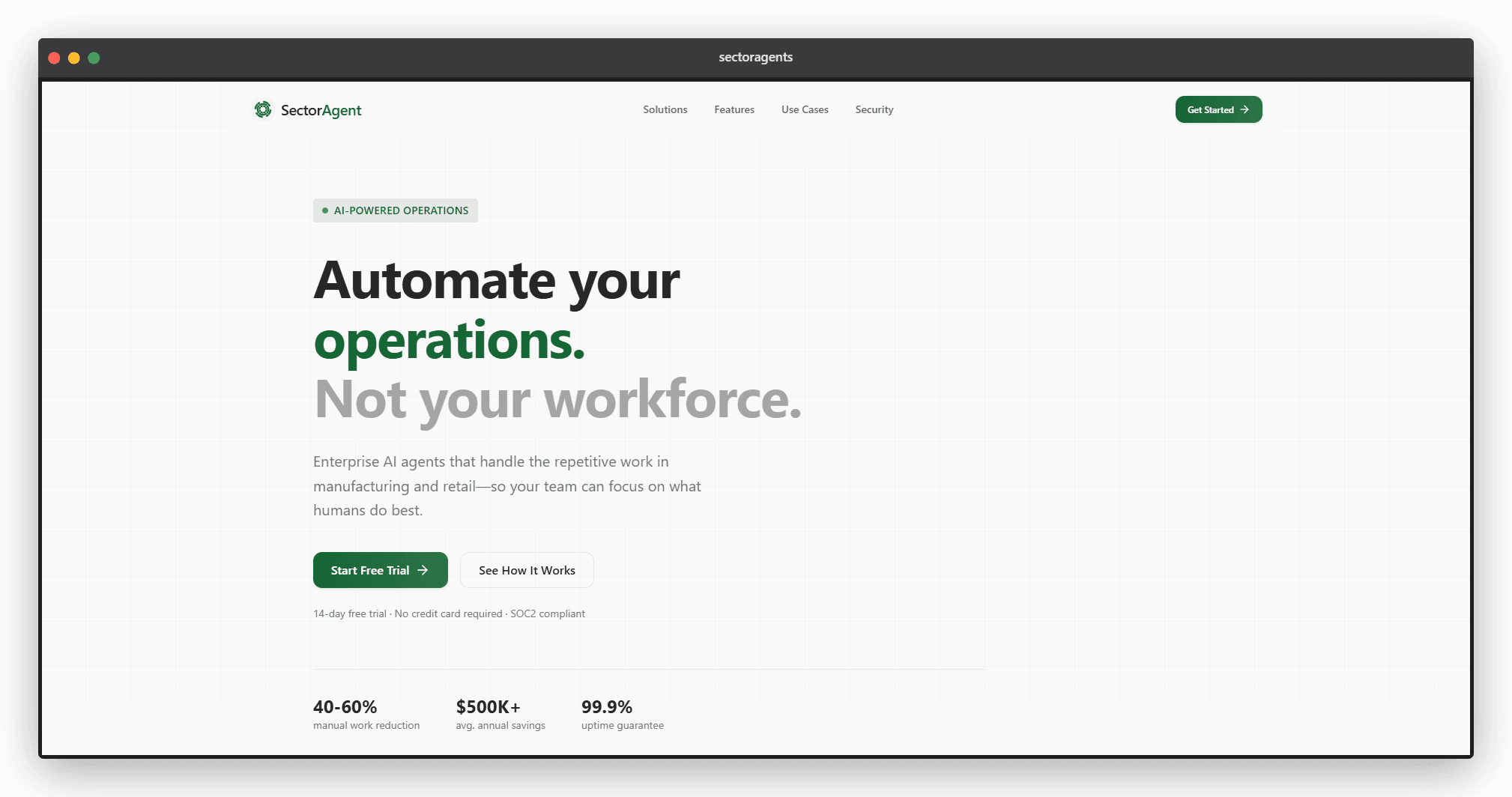Click the Start Free Trial button
This screenshot has height=797, width=1512.
381,570
